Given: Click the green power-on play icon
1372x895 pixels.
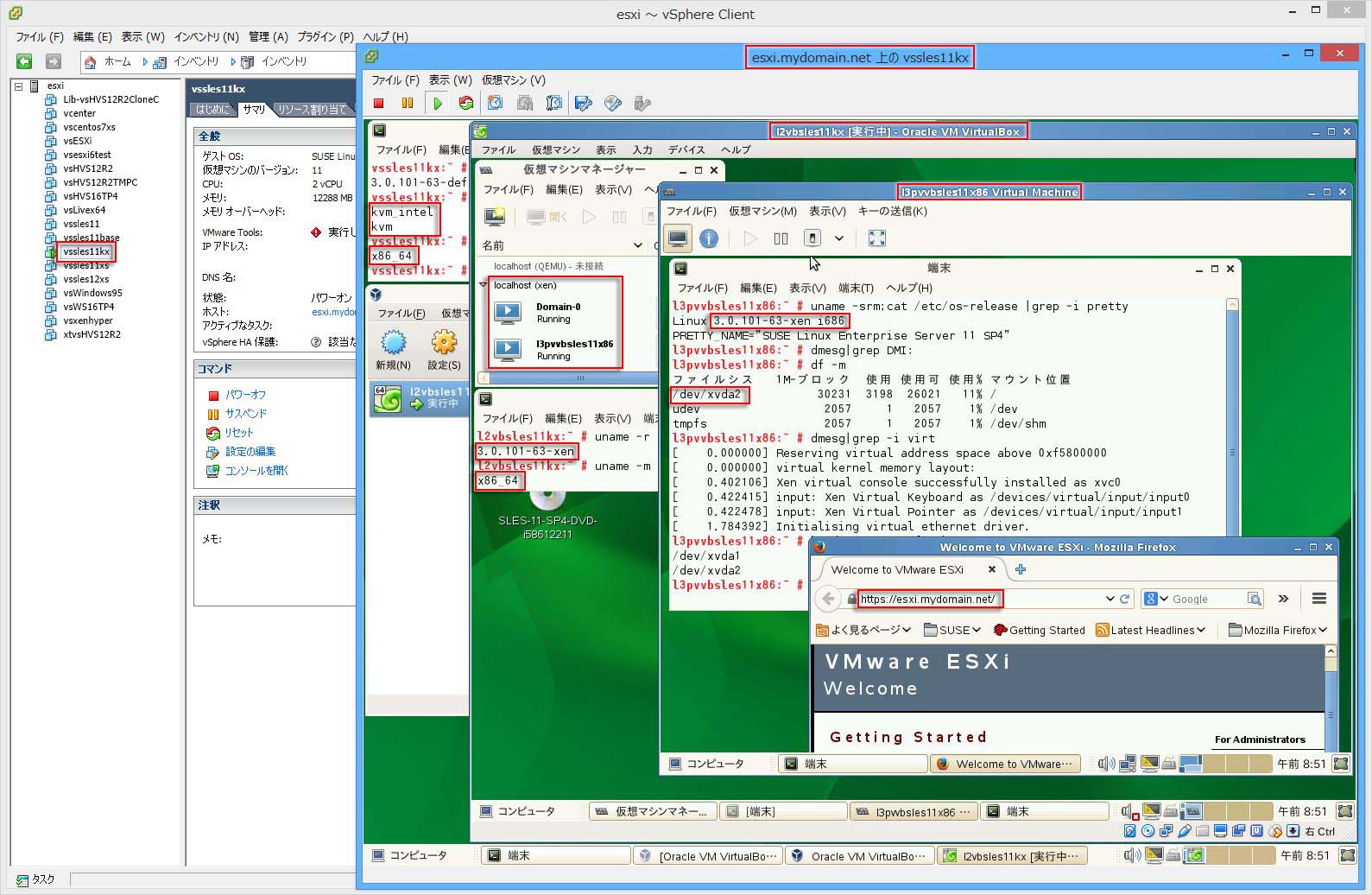Looking at the screenshot, I should click(x=438, y=103).
